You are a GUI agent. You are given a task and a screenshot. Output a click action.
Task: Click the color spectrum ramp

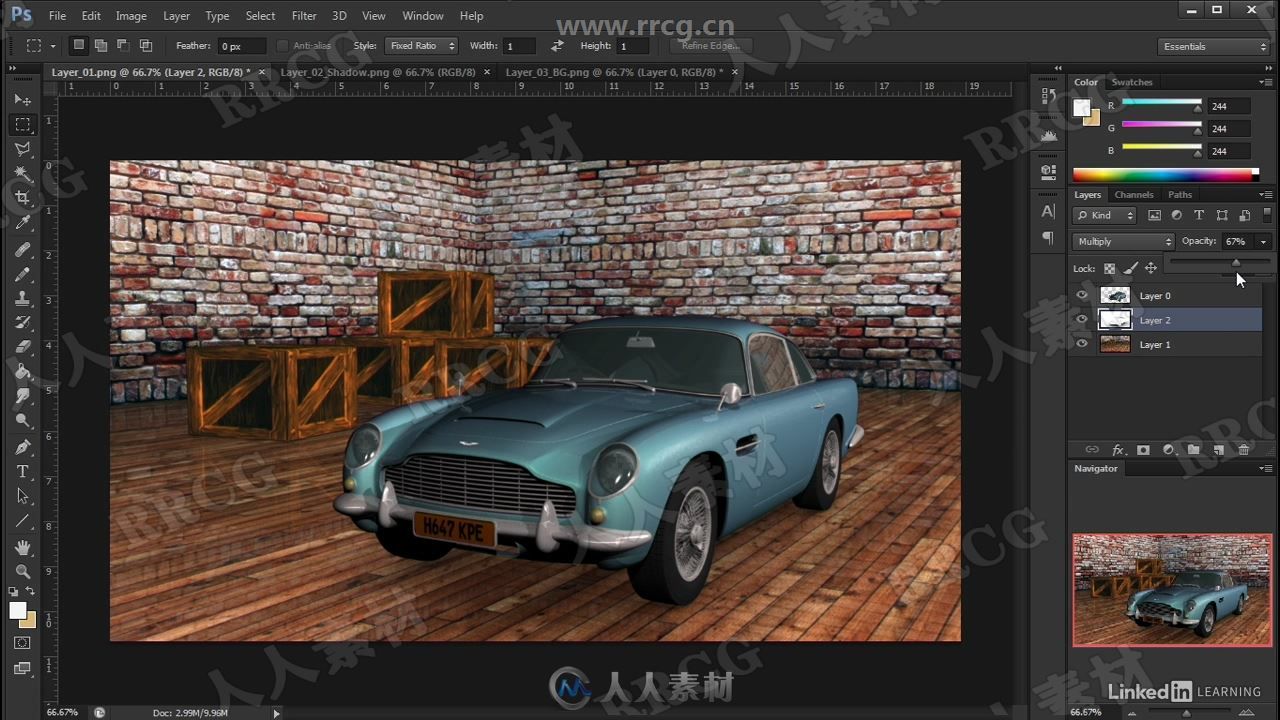point(1165,174)
